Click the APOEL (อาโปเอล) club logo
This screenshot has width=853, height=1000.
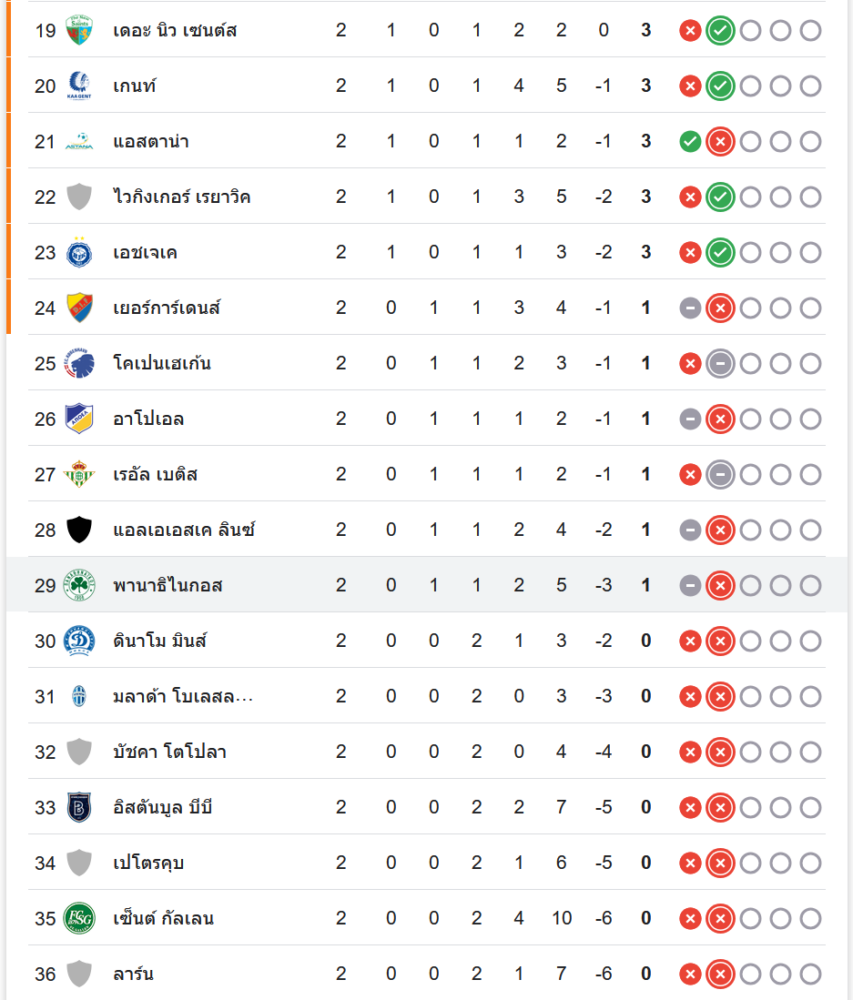[79, 418]
